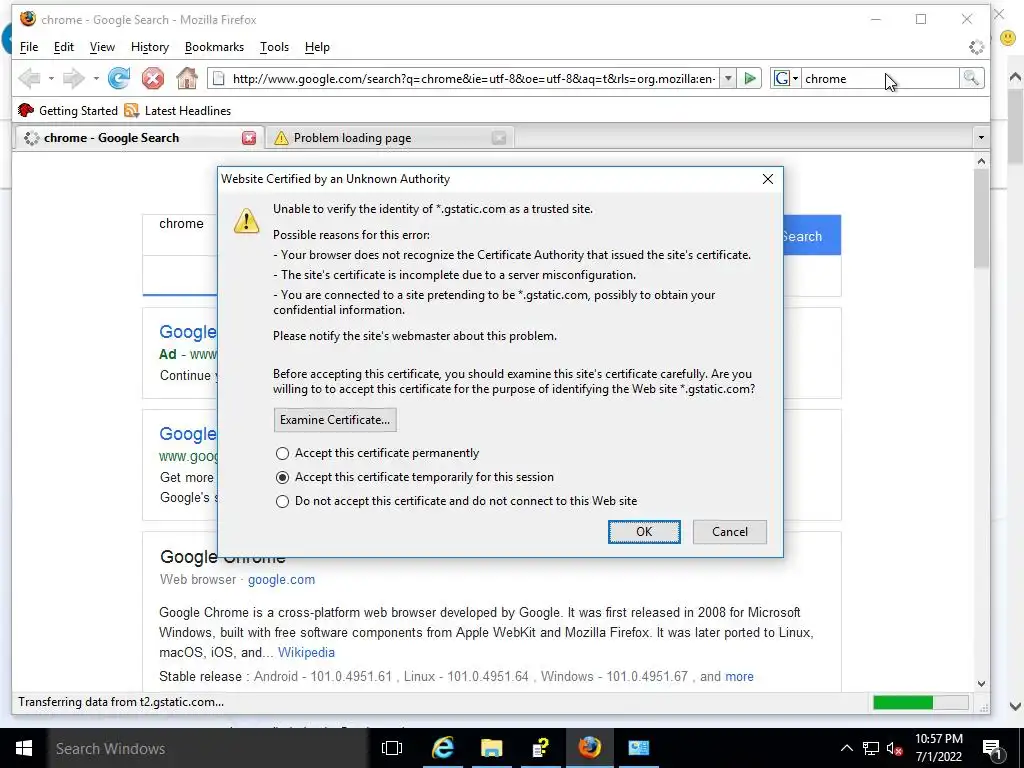Stop loading the page
Image resolution: width=1024 pixels, height=768 pixels.
coord(153,78)
